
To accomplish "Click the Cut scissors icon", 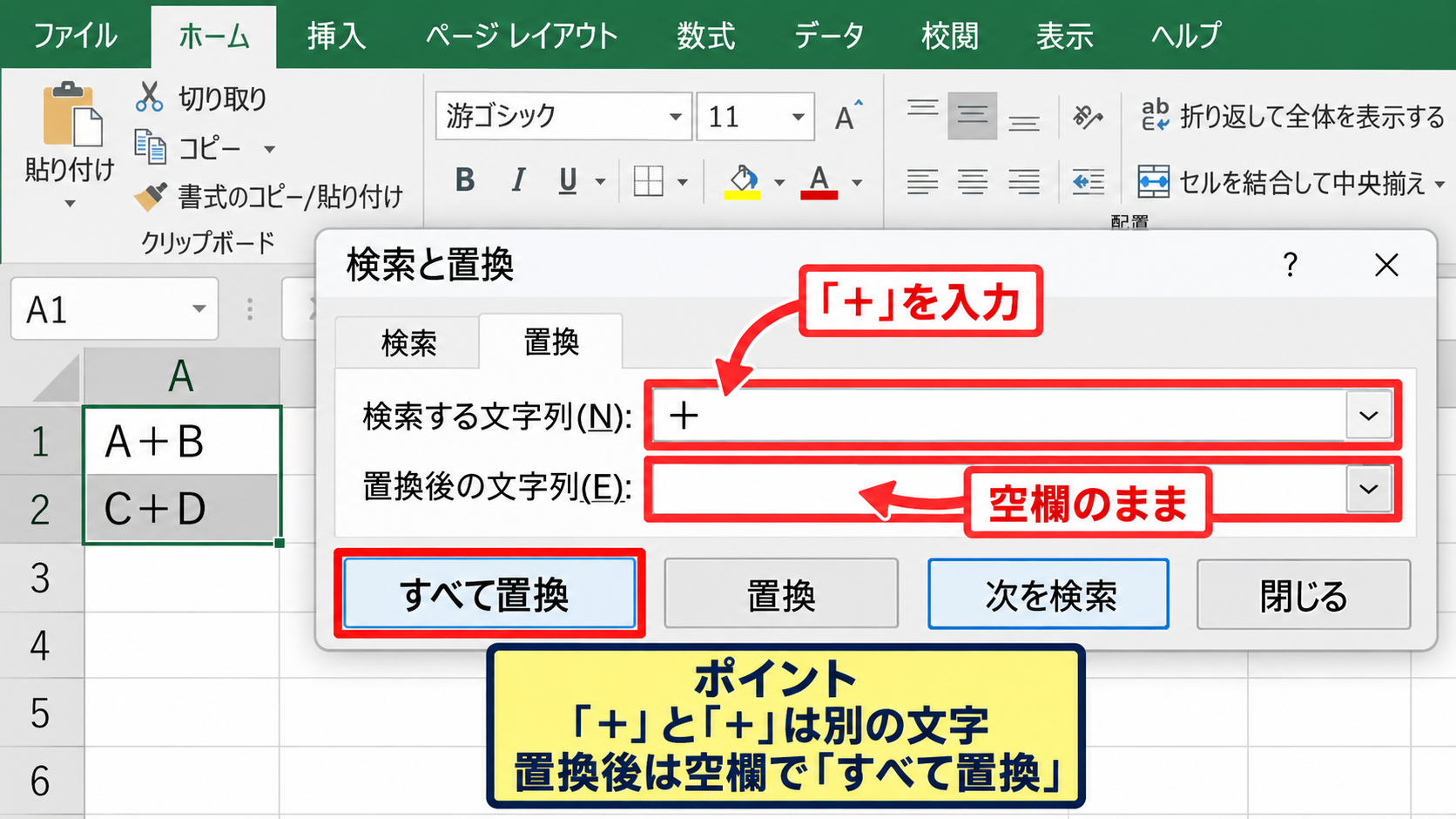I will (x=149, y=97).
